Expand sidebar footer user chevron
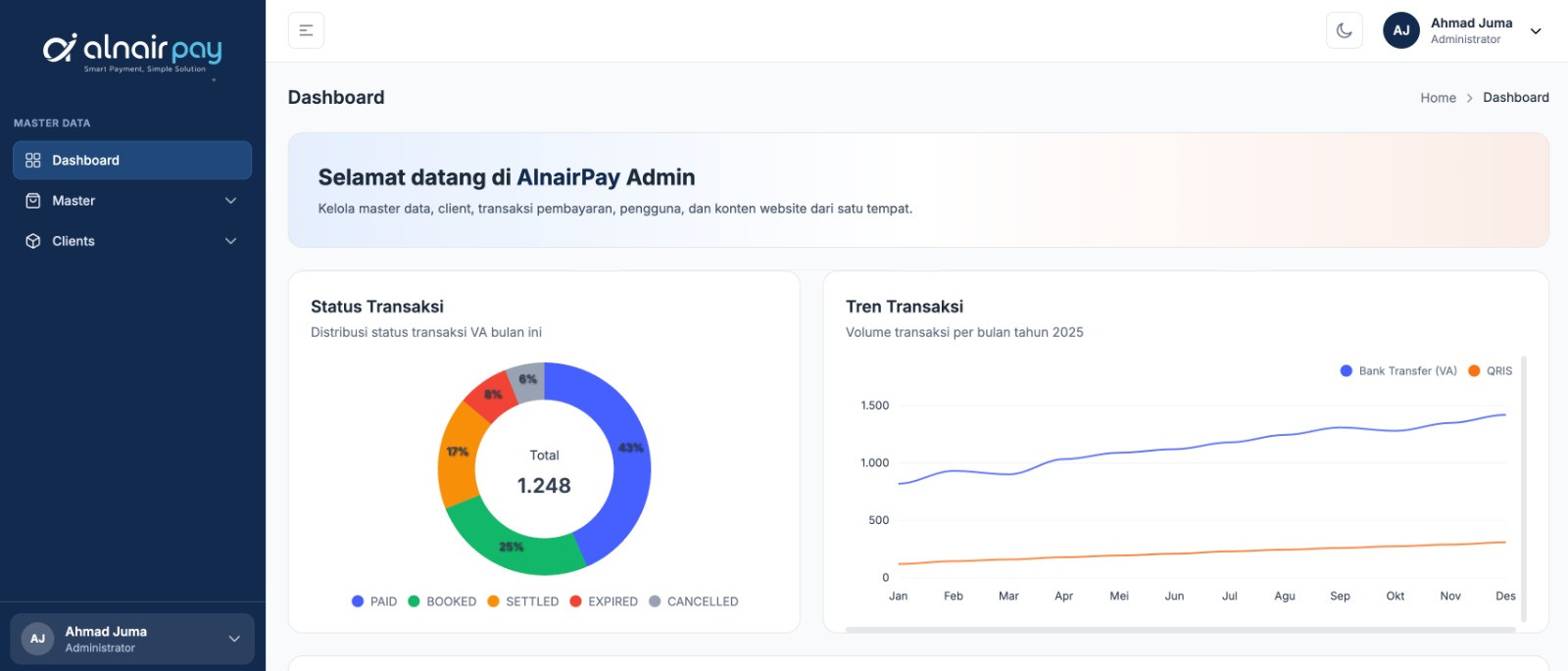Screen dimensions: 1568x671 point(234,639)
